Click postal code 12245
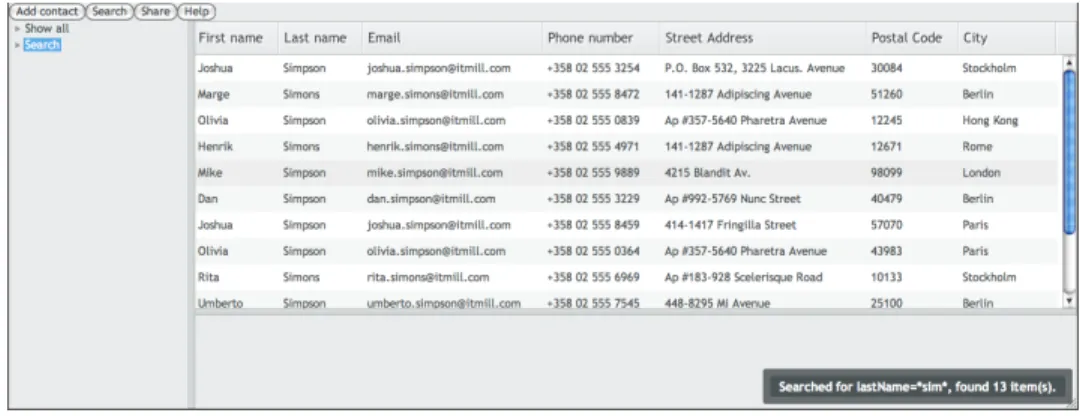1080x416 pixels. tap(886, 121)
